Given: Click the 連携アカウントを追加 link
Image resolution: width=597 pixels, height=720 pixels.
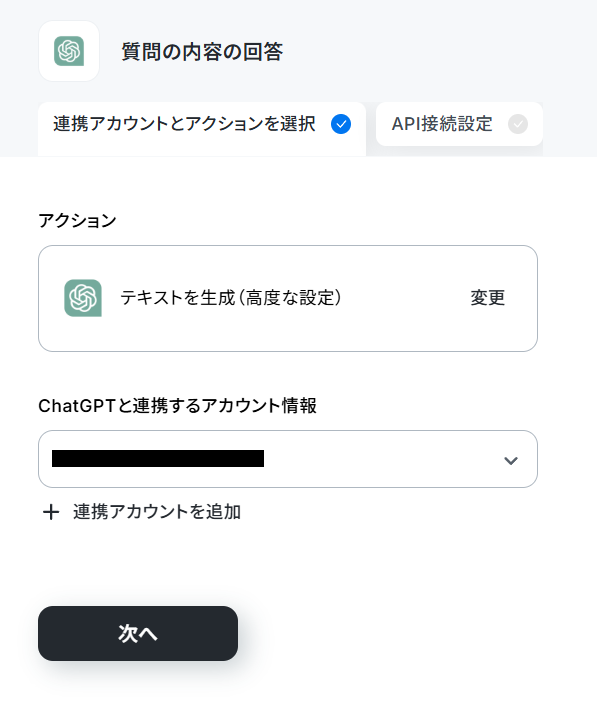Looking at the screenshot, I should pyautogui.click(x=157, y=512).
